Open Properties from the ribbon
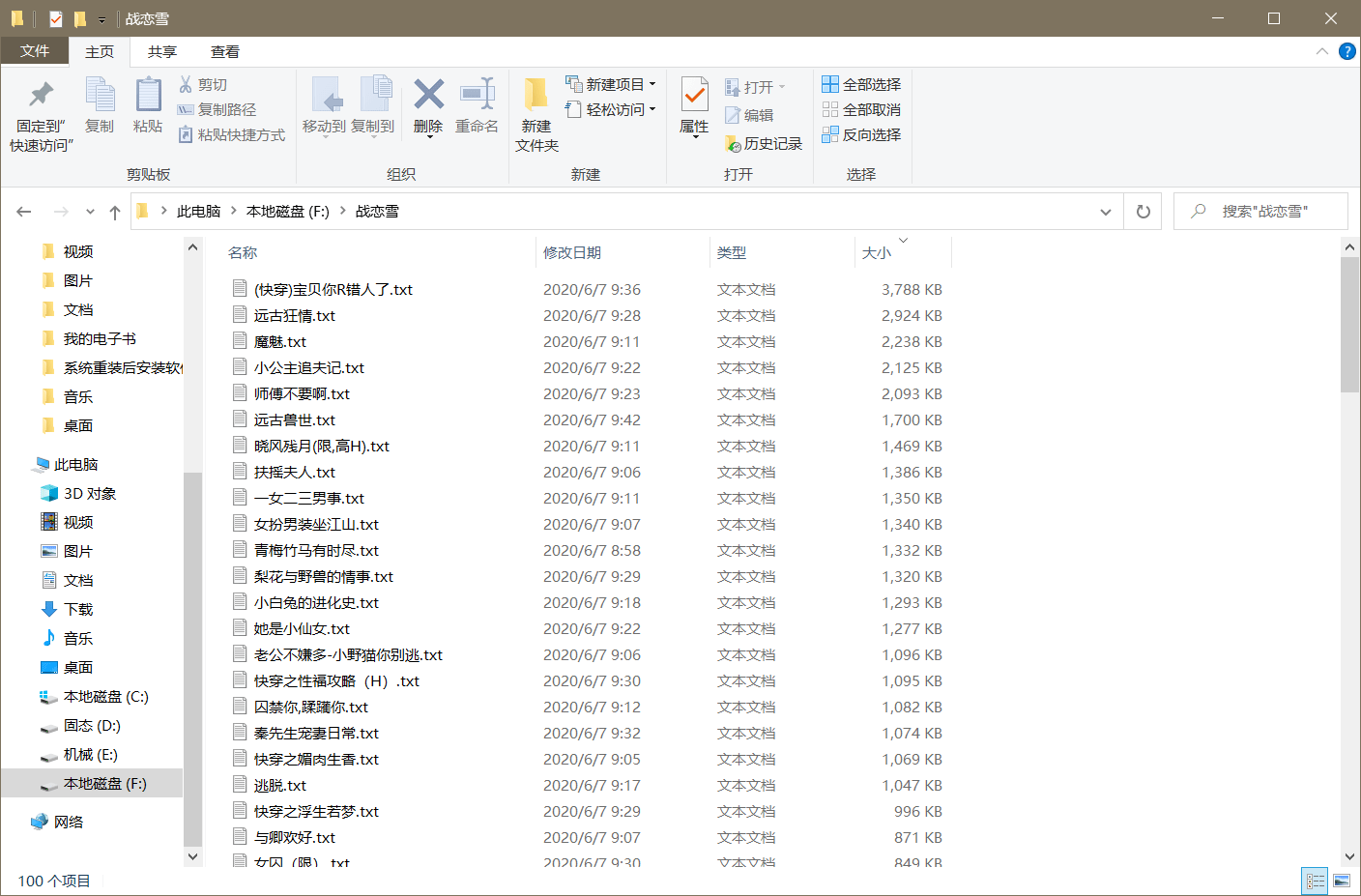The height and width of the screenshot is (896, 1361). click(x=694, y=96)
